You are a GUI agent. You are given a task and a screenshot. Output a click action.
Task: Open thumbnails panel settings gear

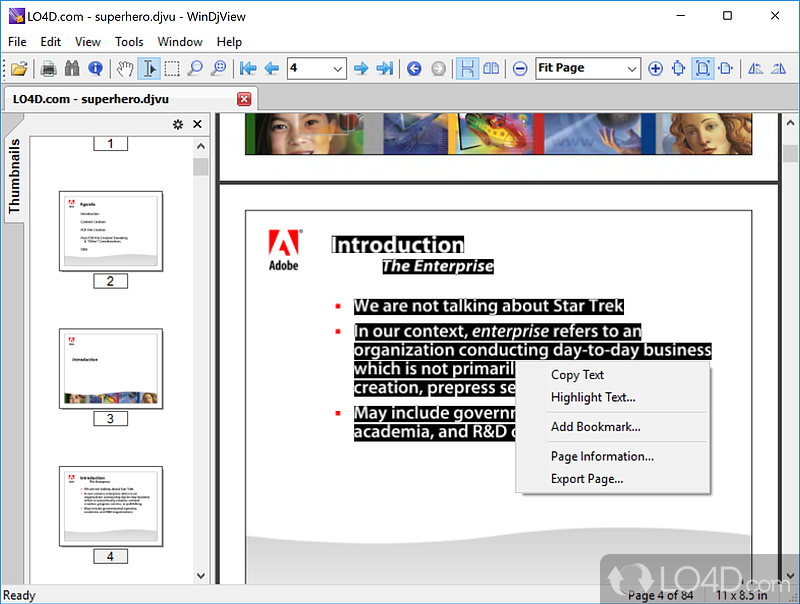[178, 124]
